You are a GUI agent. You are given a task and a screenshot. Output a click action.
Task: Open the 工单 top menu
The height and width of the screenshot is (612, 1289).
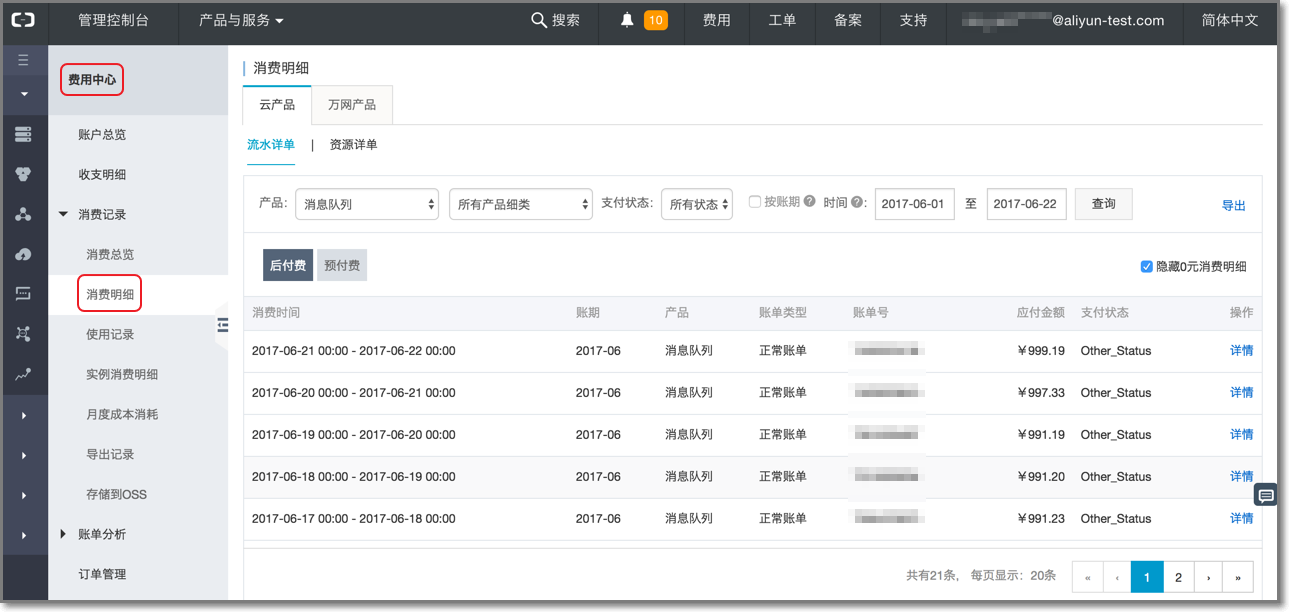[782, 20]
